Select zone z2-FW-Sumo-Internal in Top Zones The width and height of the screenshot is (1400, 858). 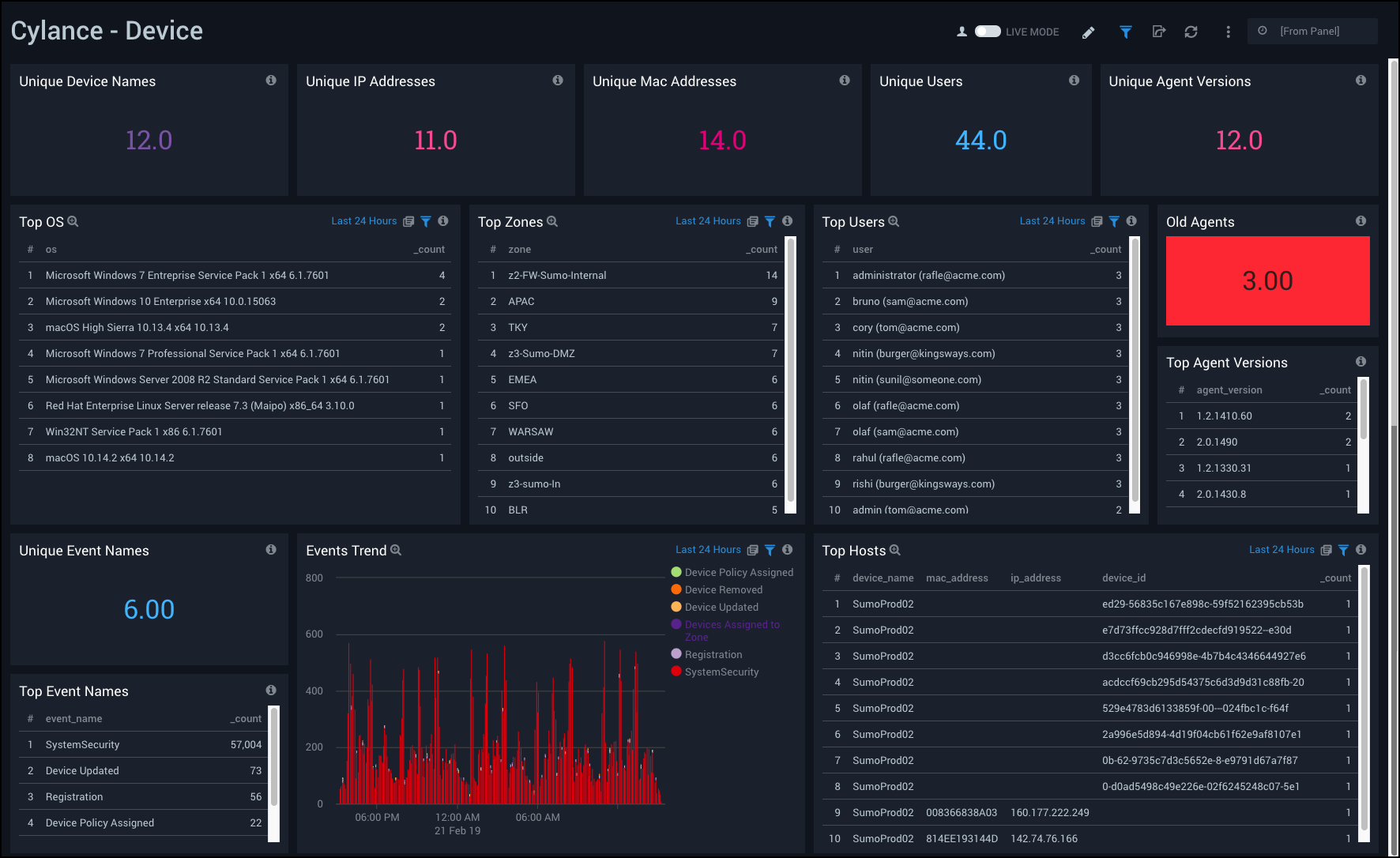pyautogui.click(x=558, y=275)
